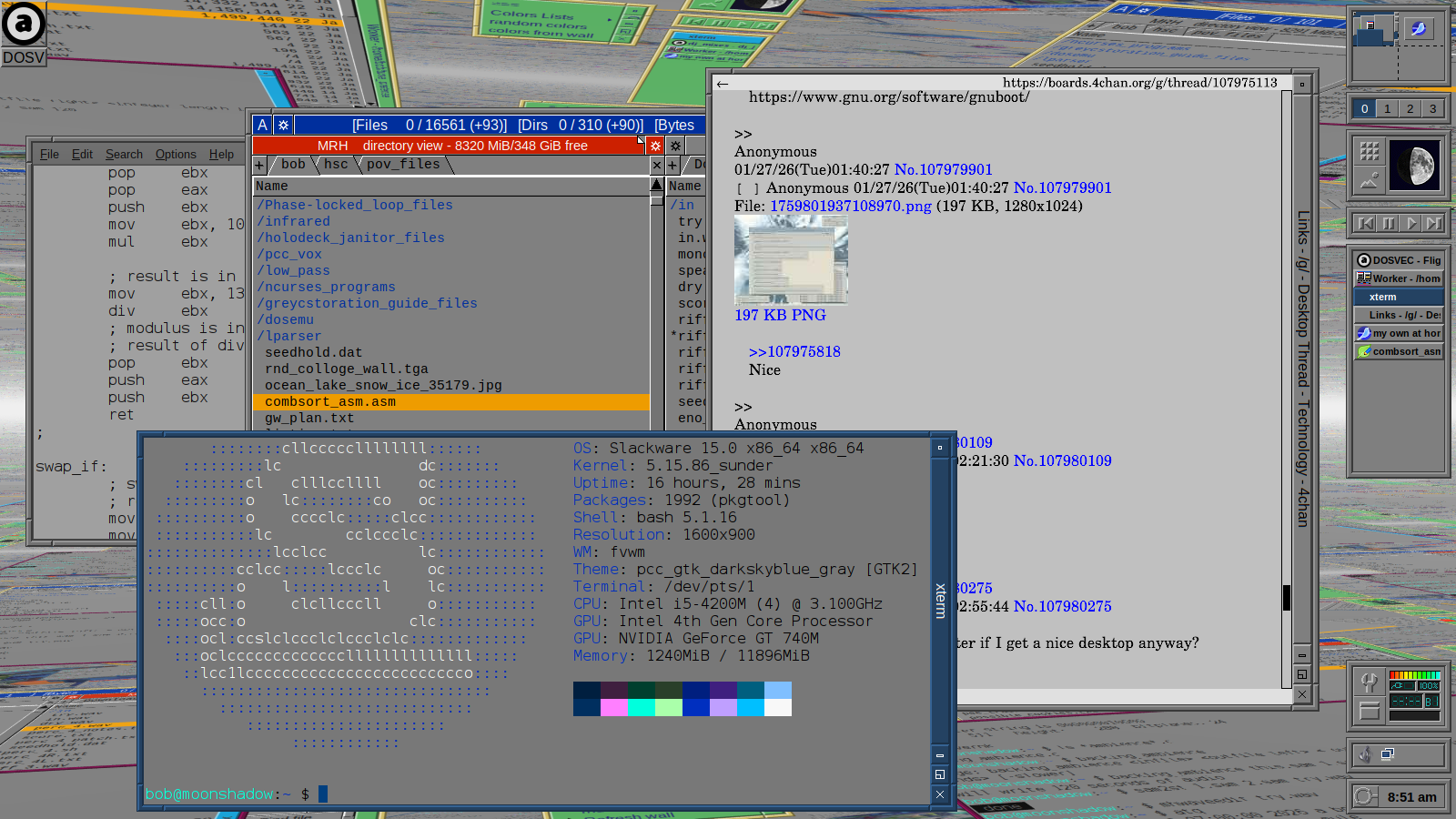Click the landscape picture icon under the grid

[1369, 180]
